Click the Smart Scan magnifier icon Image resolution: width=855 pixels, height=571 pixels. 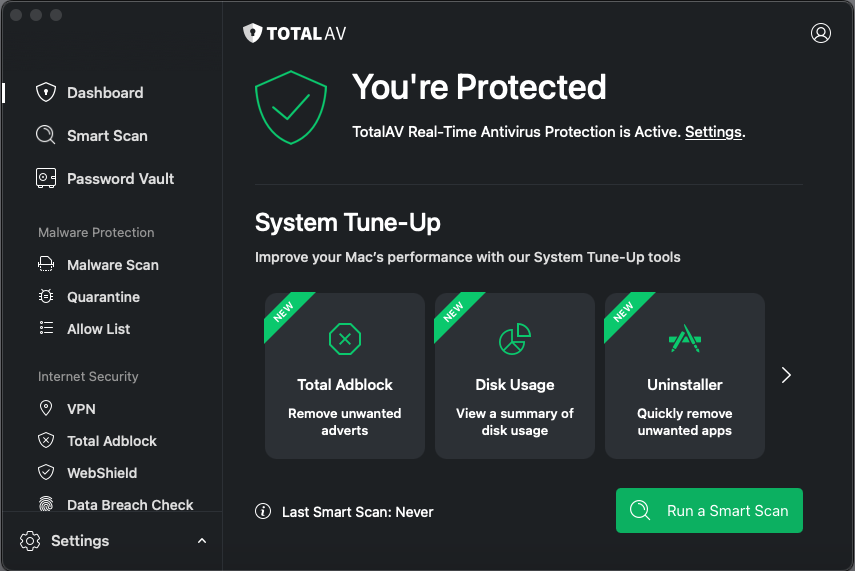46,136
